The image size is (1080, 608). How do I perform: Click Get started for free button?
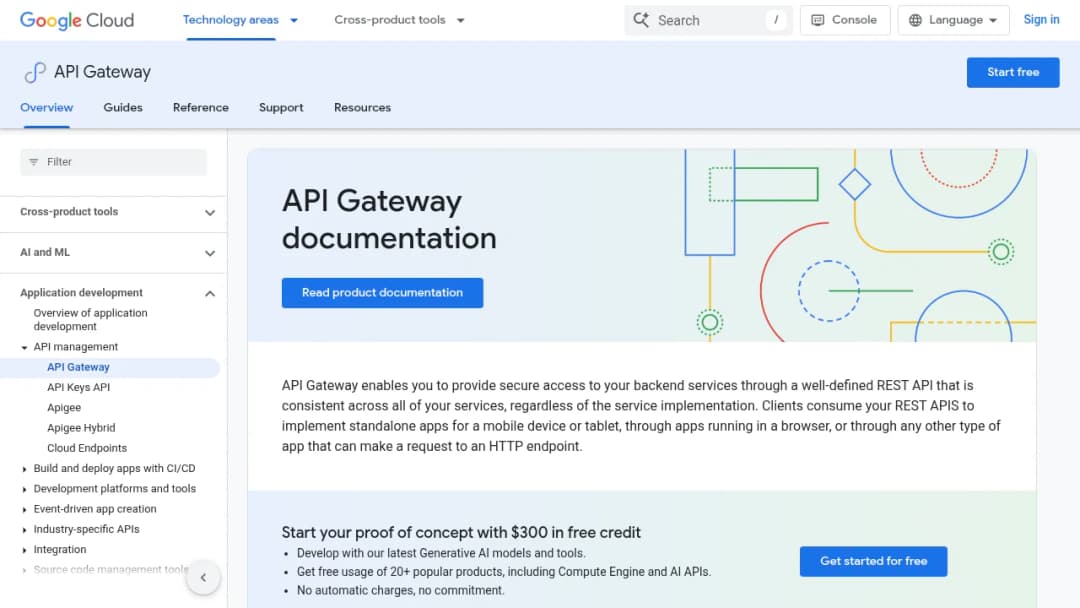(873, 561)
